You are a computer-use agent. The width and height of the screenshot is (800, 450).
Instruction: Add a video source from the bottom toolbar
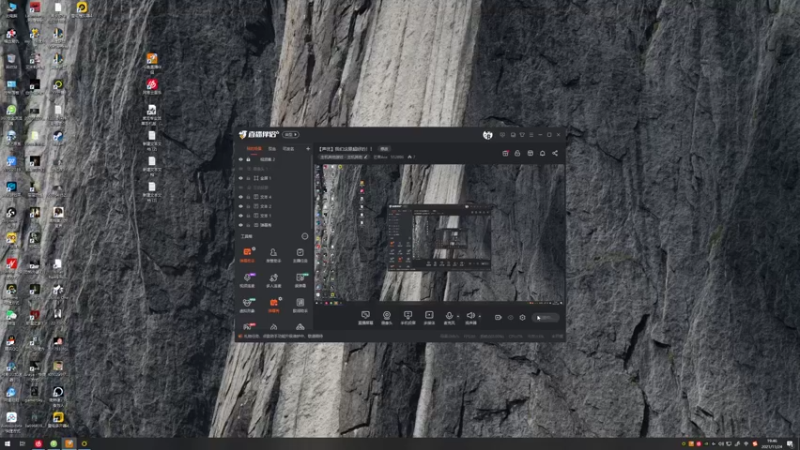coord(429,317)
